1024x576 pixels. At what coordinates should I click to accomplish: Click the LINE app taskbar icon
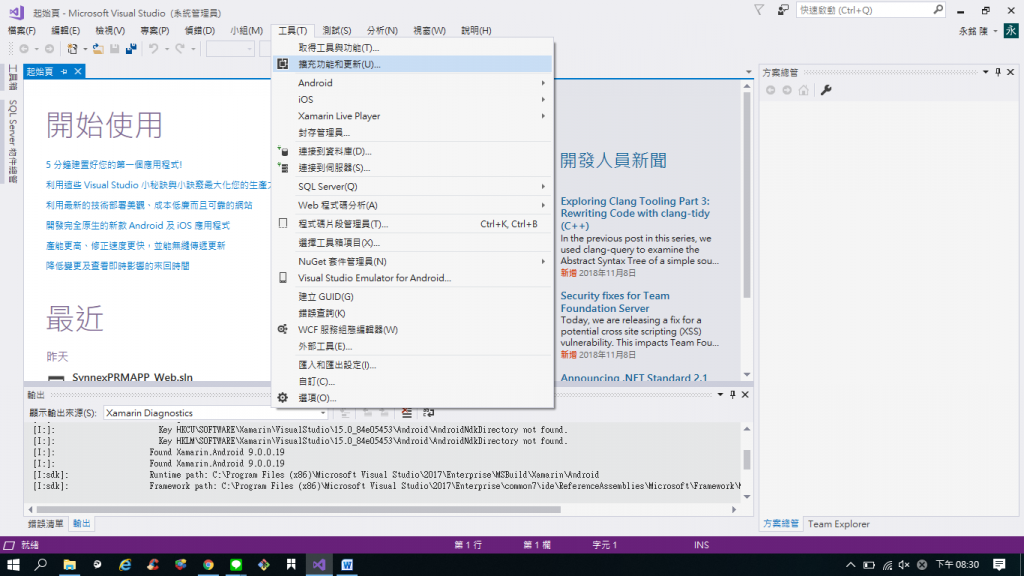coord(236,564)
